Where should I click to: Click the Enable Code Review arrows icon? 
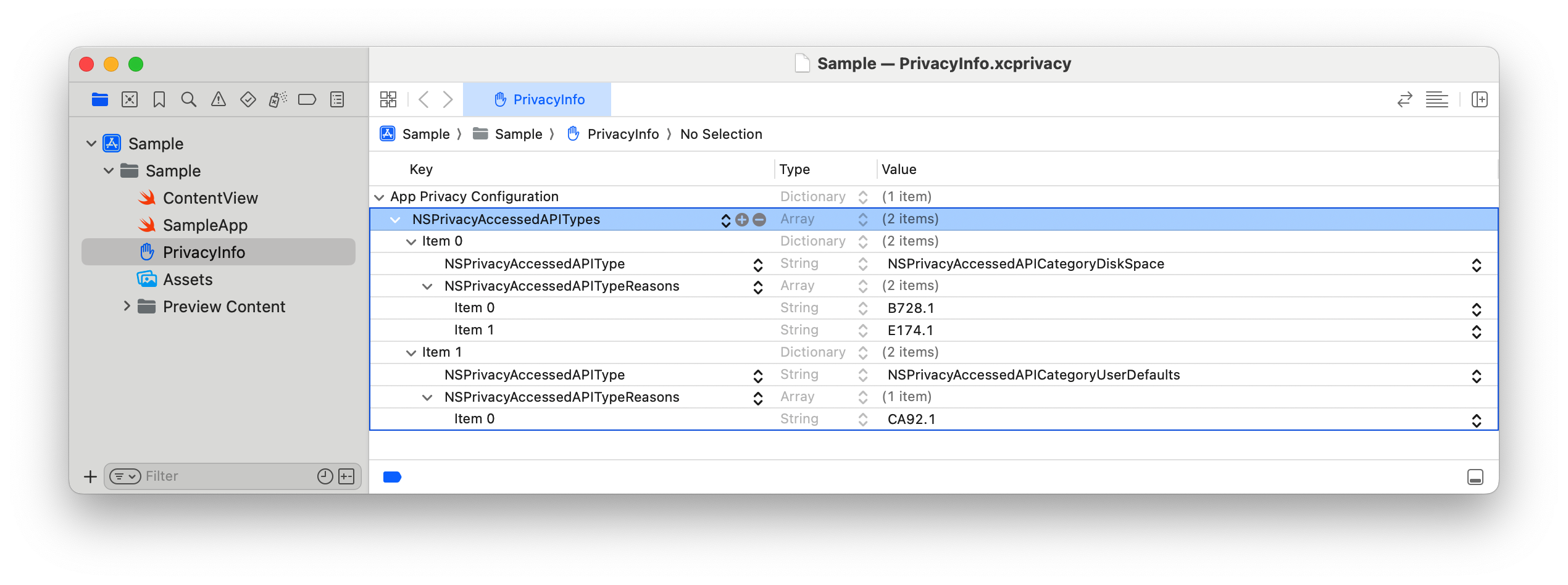click(1405, 99)
